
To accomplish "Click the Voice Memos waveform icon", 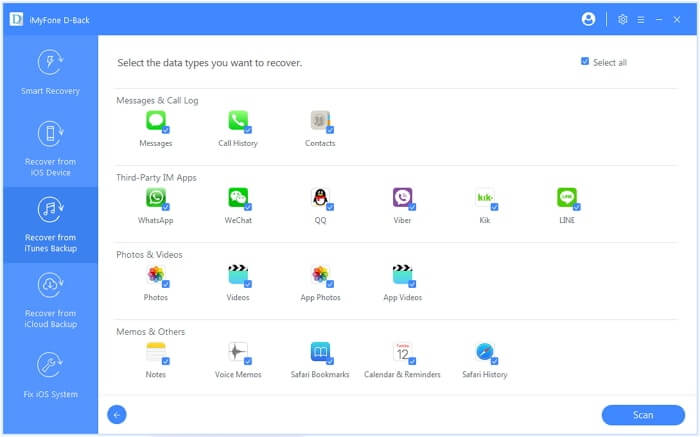I will point(238,352).
